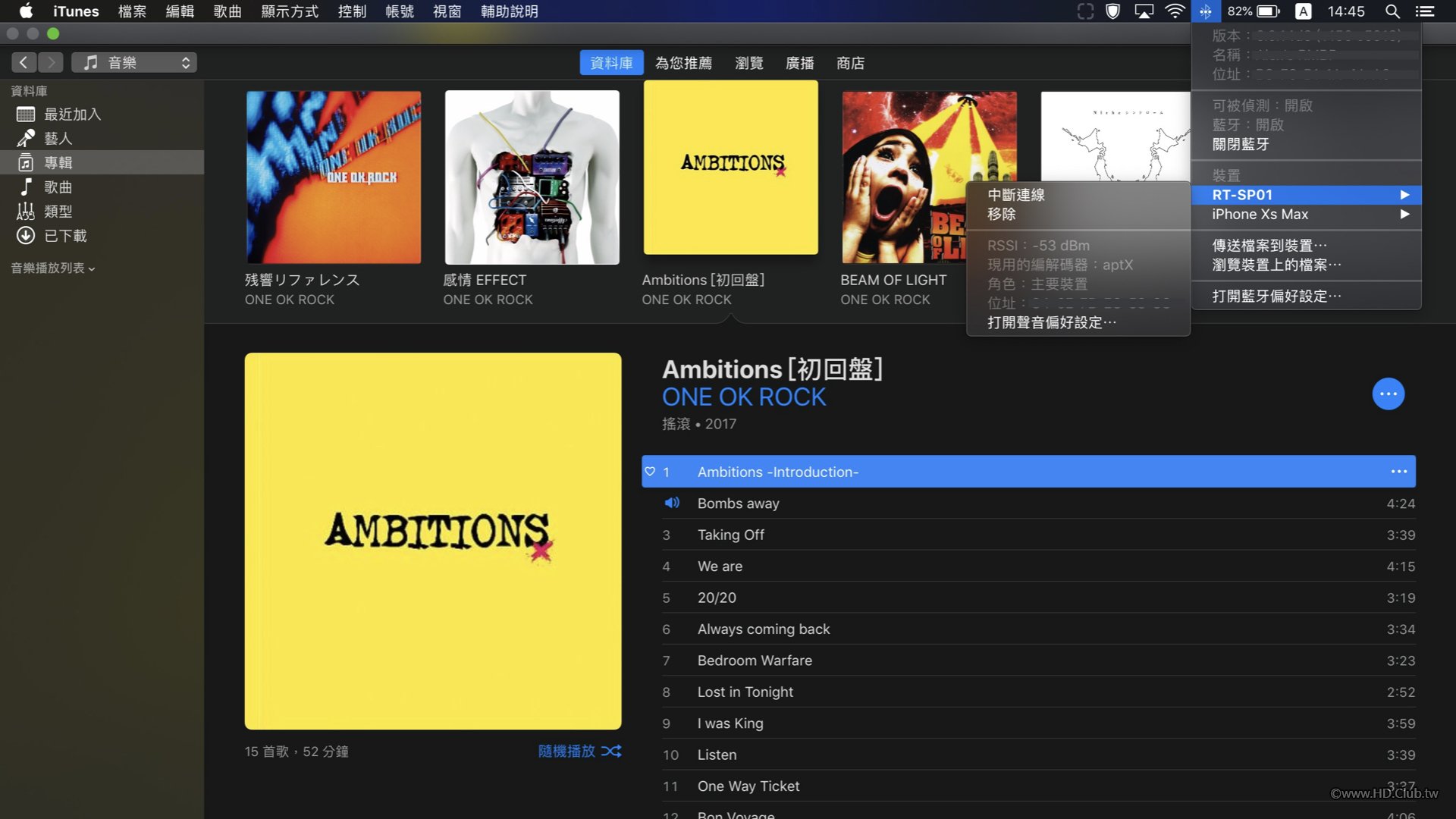
Task: Open the 帳號 menu
Action: coord(400,11)
